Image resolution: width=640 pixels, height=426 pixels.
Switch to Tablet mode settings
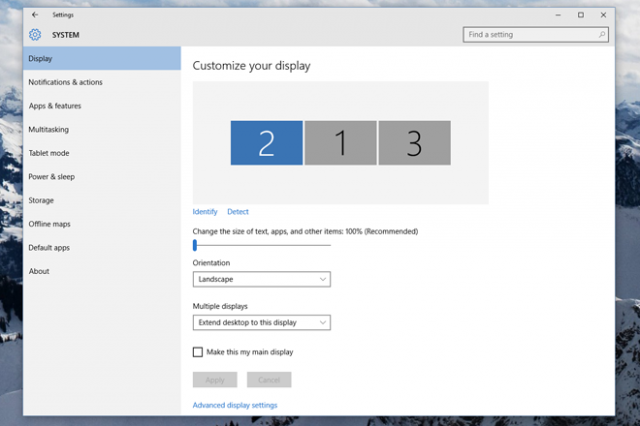[x=49, y=153]
